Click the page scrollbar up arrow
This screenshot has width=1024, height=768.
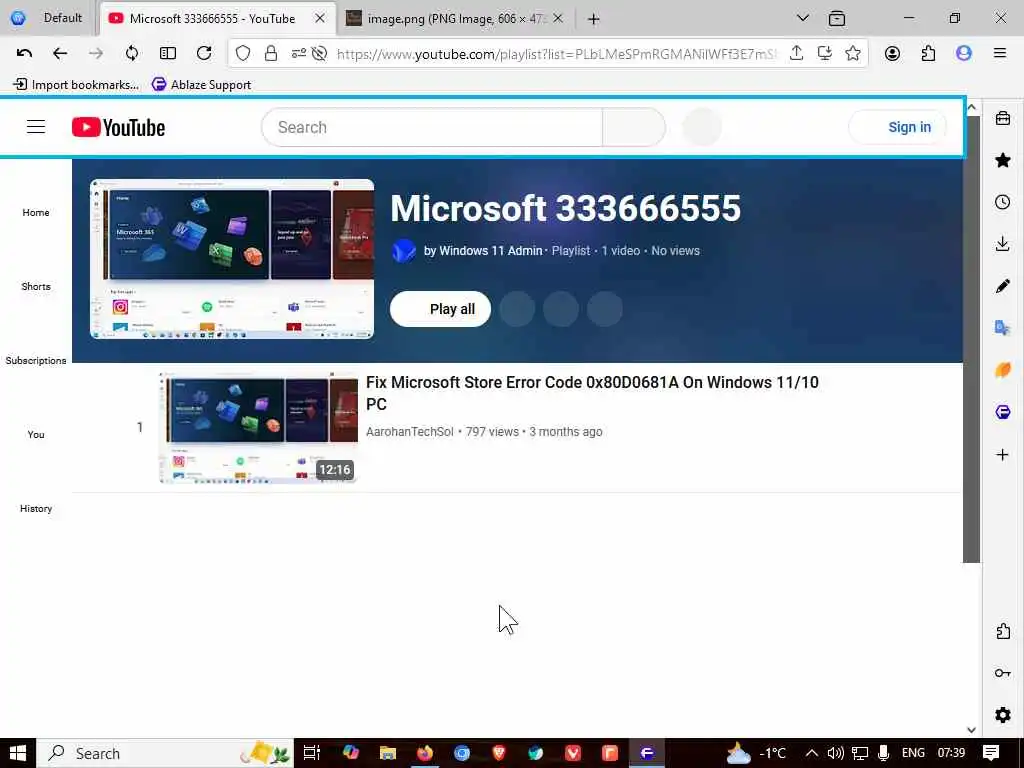click(972, 107)
